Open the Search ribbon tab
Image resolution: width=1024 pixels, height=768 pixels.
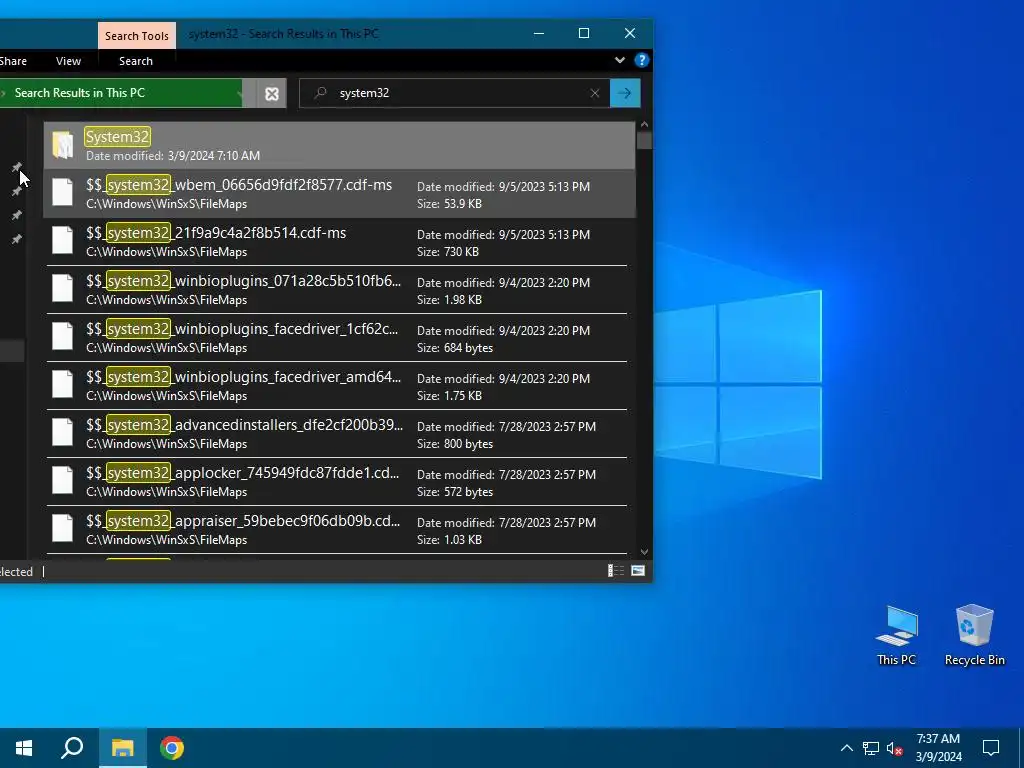pyautogui.click(x=136, y=61)
